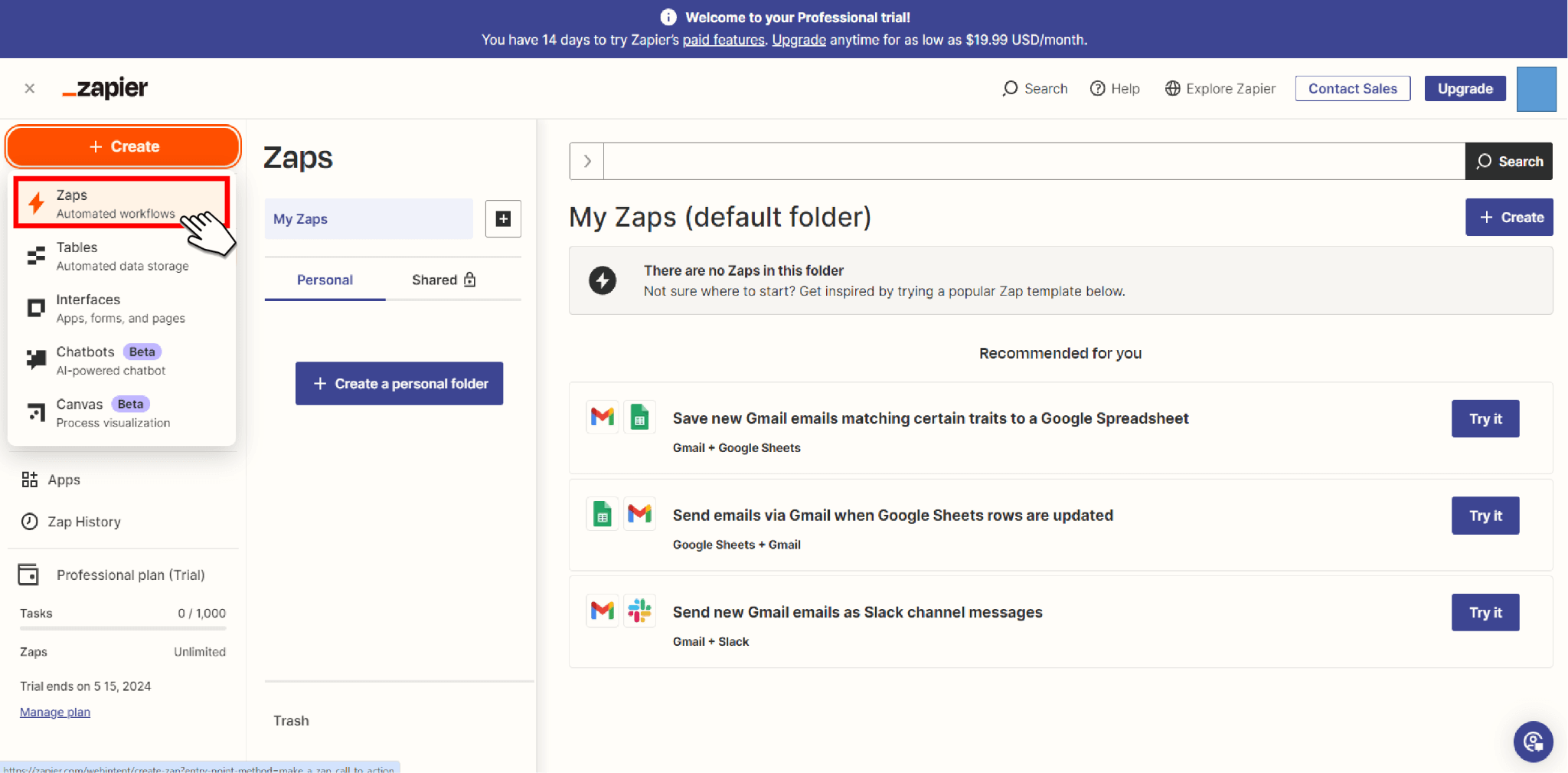Click Create a personal folder button

(x=400, y=384)
